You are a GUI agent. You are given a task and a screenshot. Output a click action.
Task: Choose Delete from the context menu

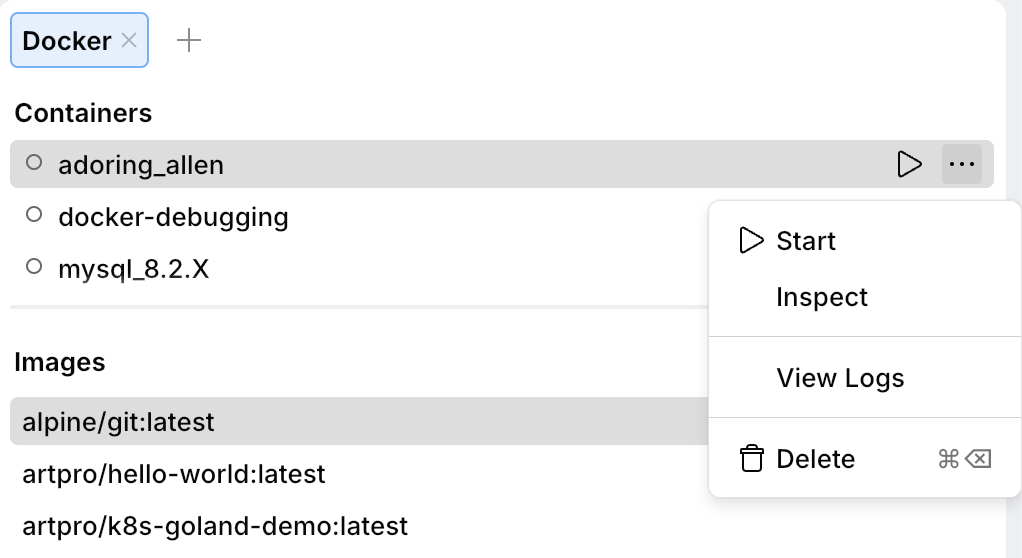[815, 459]
